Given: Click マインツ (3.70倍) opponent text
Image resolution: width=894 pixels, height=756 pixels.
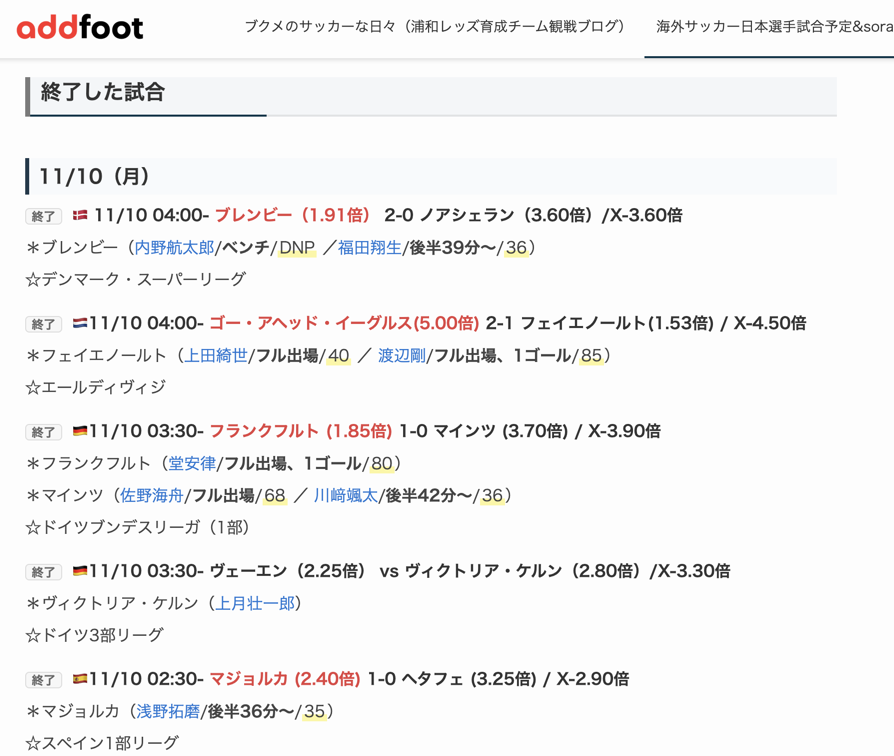Looking at the screenshot, I should (501, 430).
